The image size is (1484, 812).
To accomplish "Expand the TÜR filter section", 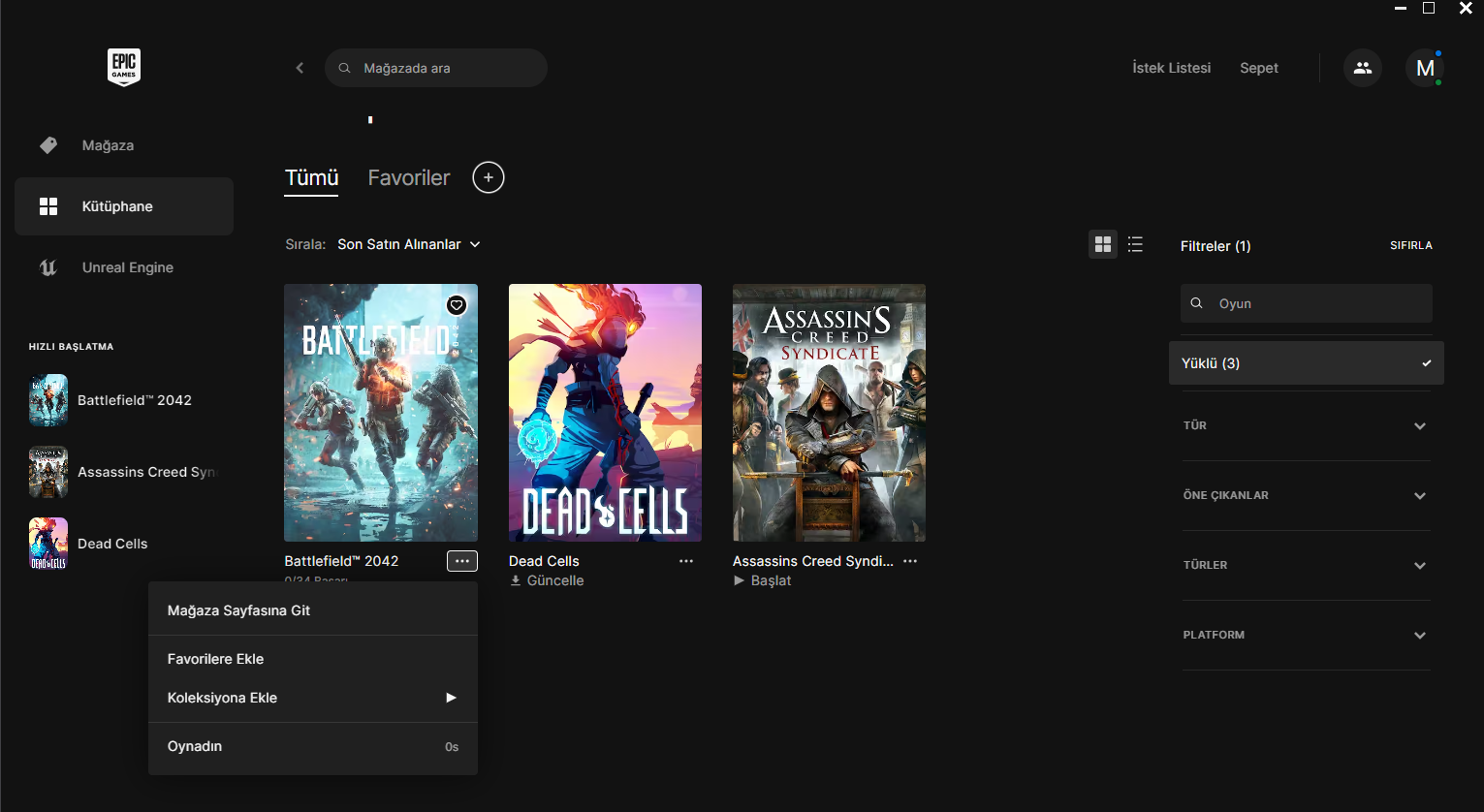I will coord(1307,425).
